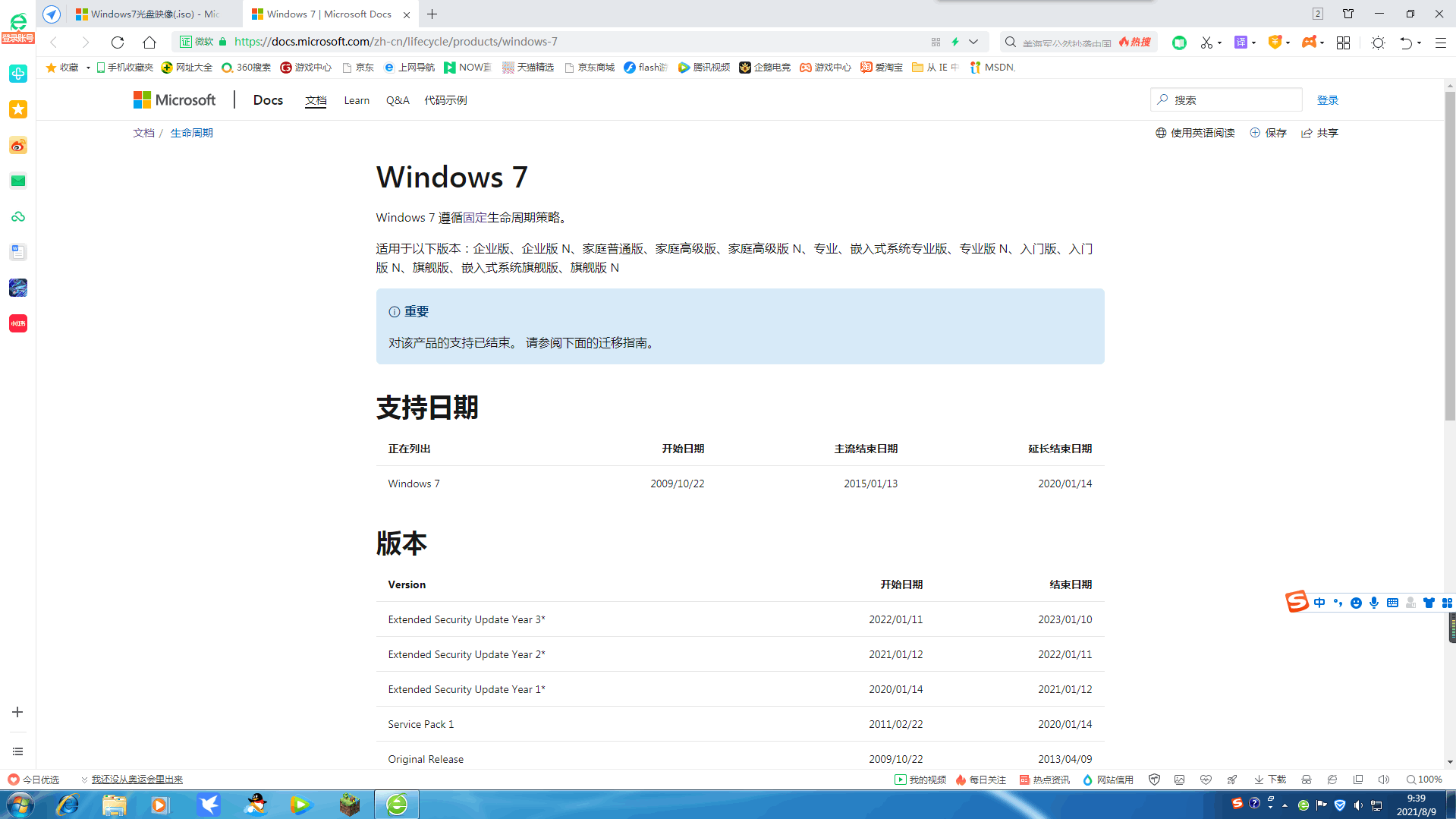
Task: Toggle Sogou Chinese/English mode button
Action: (x=1319, y=603)
